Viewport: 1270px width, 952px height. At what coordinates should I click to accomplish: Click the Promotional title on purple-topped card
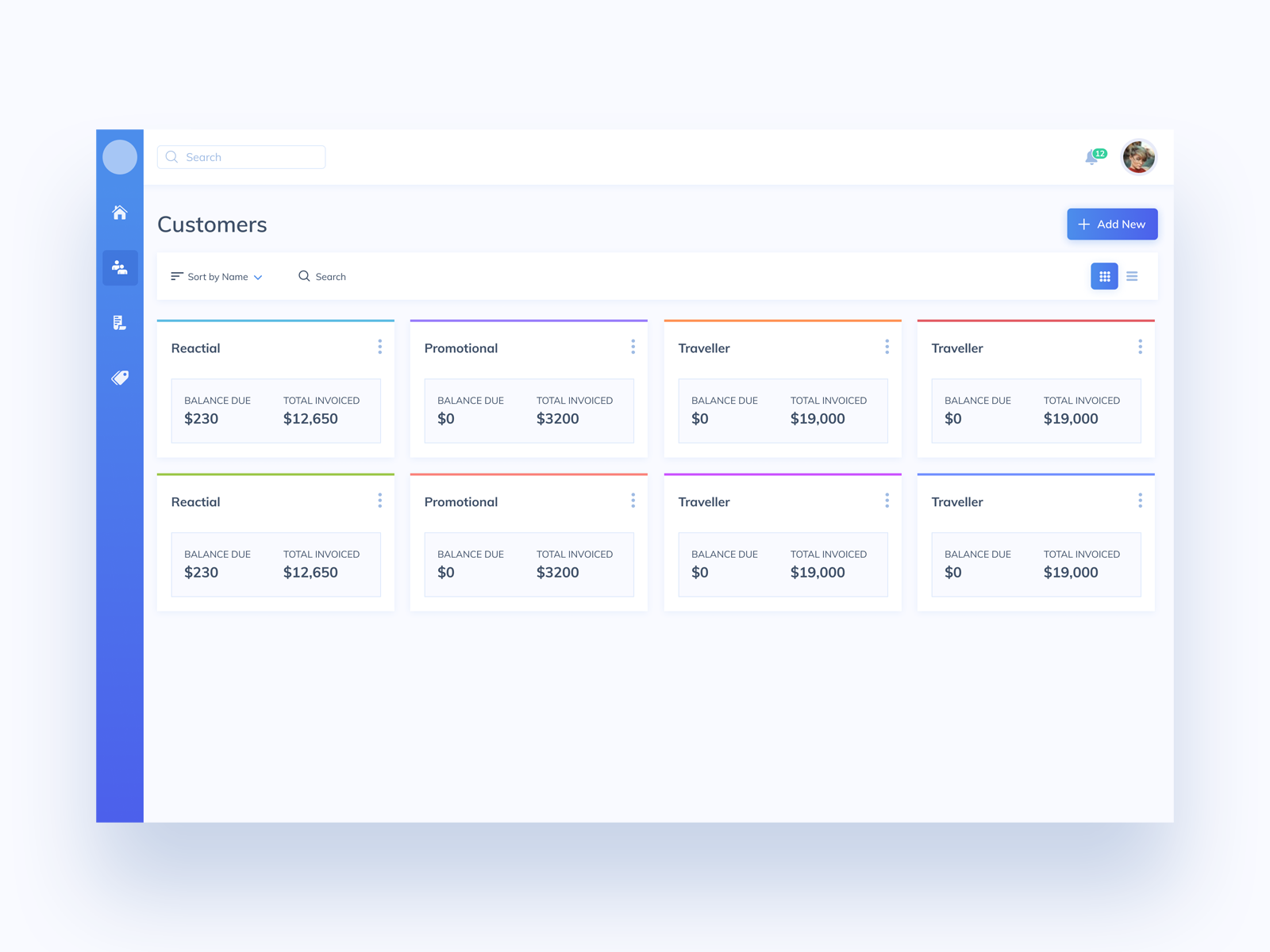[461, 348]
